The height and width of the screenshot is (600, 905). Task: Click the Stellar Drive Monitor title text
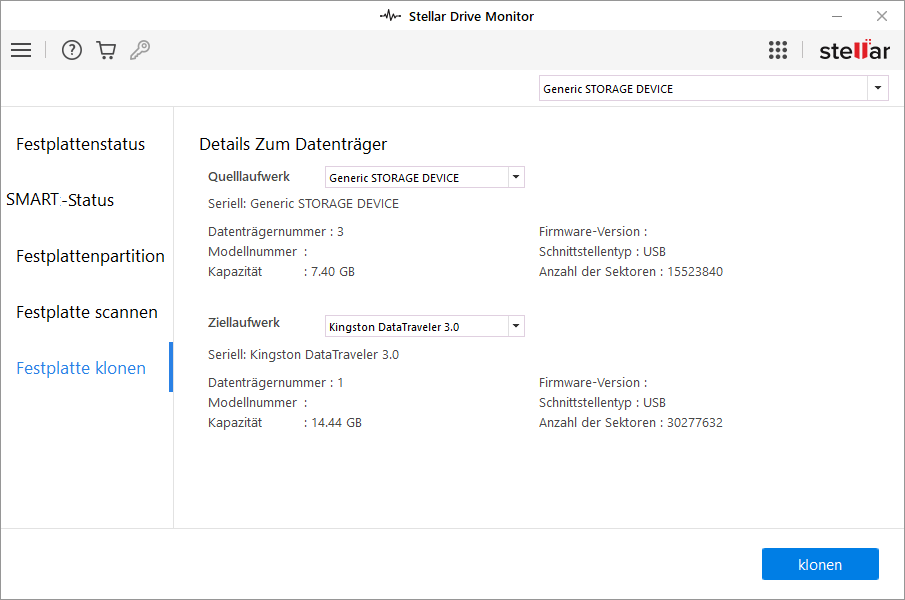click(471, 16)
